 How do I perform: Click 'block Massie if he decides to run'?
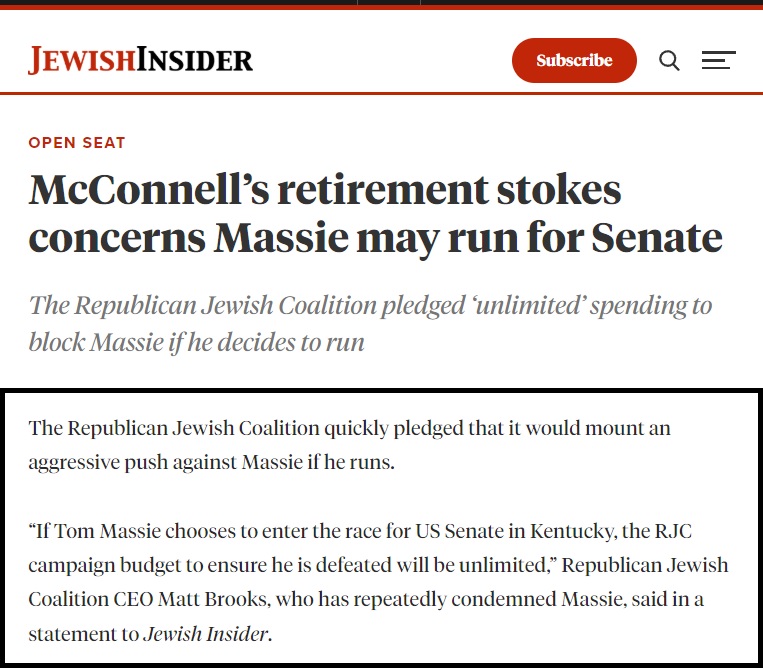tap(197, 343)
